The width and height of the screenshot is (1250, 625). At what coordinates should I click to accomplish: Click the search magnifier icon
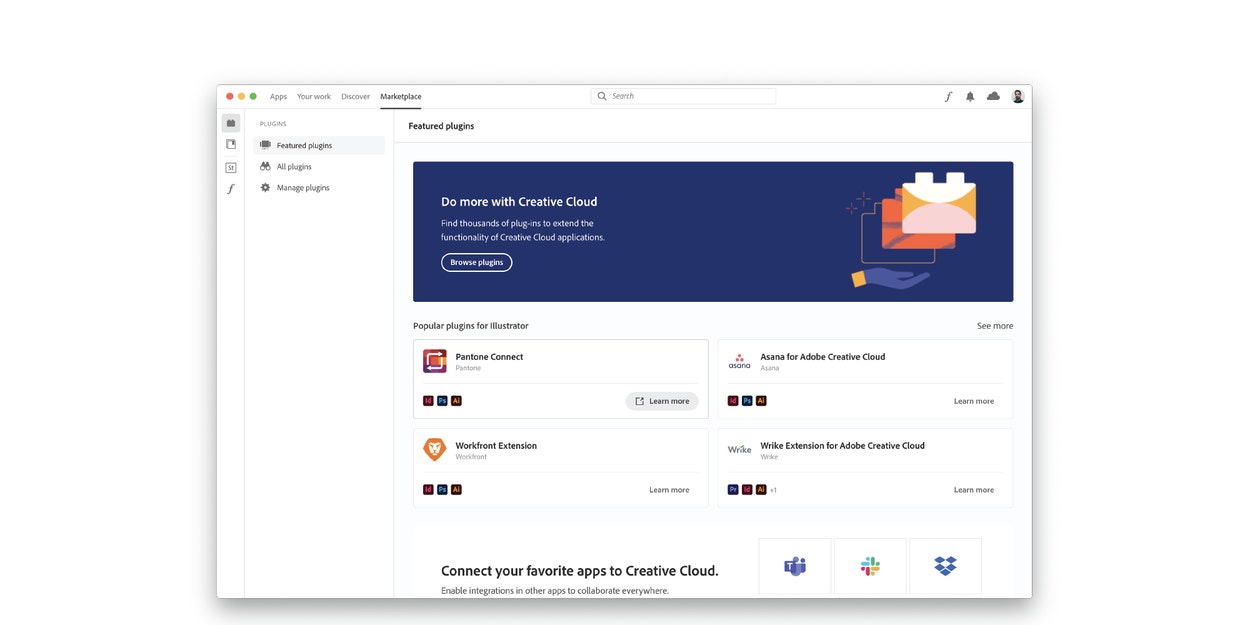[602, 96]
